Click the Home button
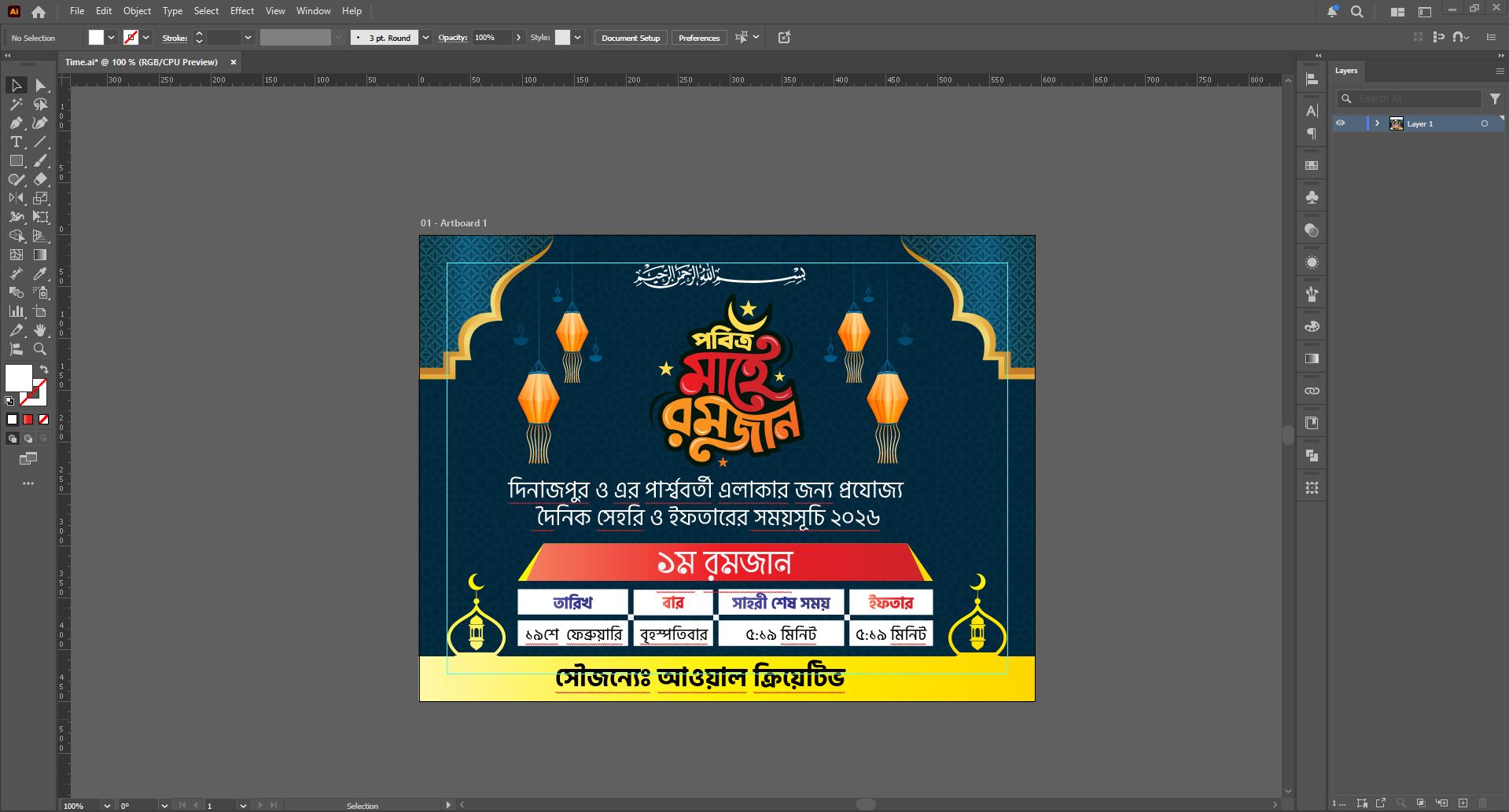This screenshot has width=1509, height=812. (x=39, y=12)
